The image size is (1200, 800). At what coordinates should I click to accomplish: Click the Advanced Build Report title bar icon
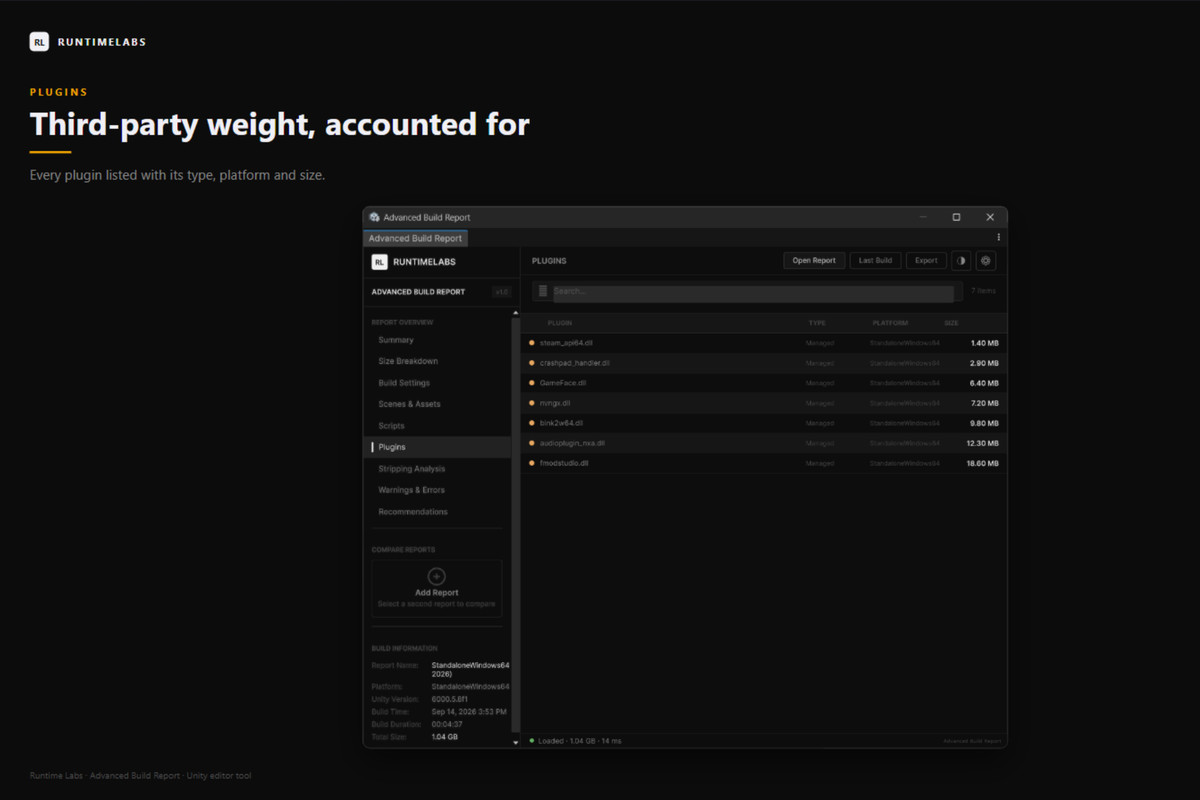374,217
